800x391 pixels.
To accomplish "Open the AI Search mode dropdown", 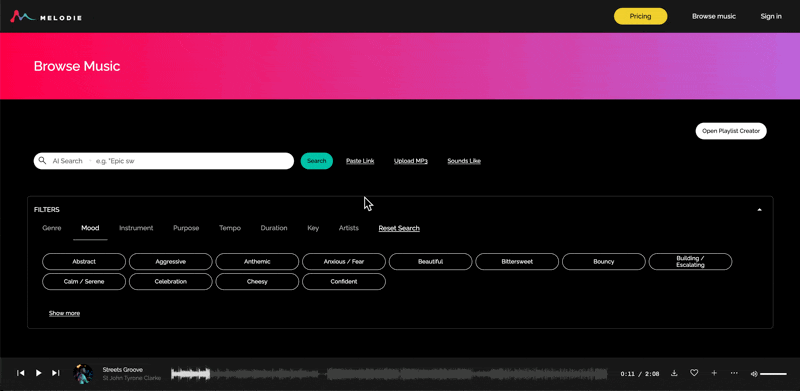I will click(x=71, y=161).
